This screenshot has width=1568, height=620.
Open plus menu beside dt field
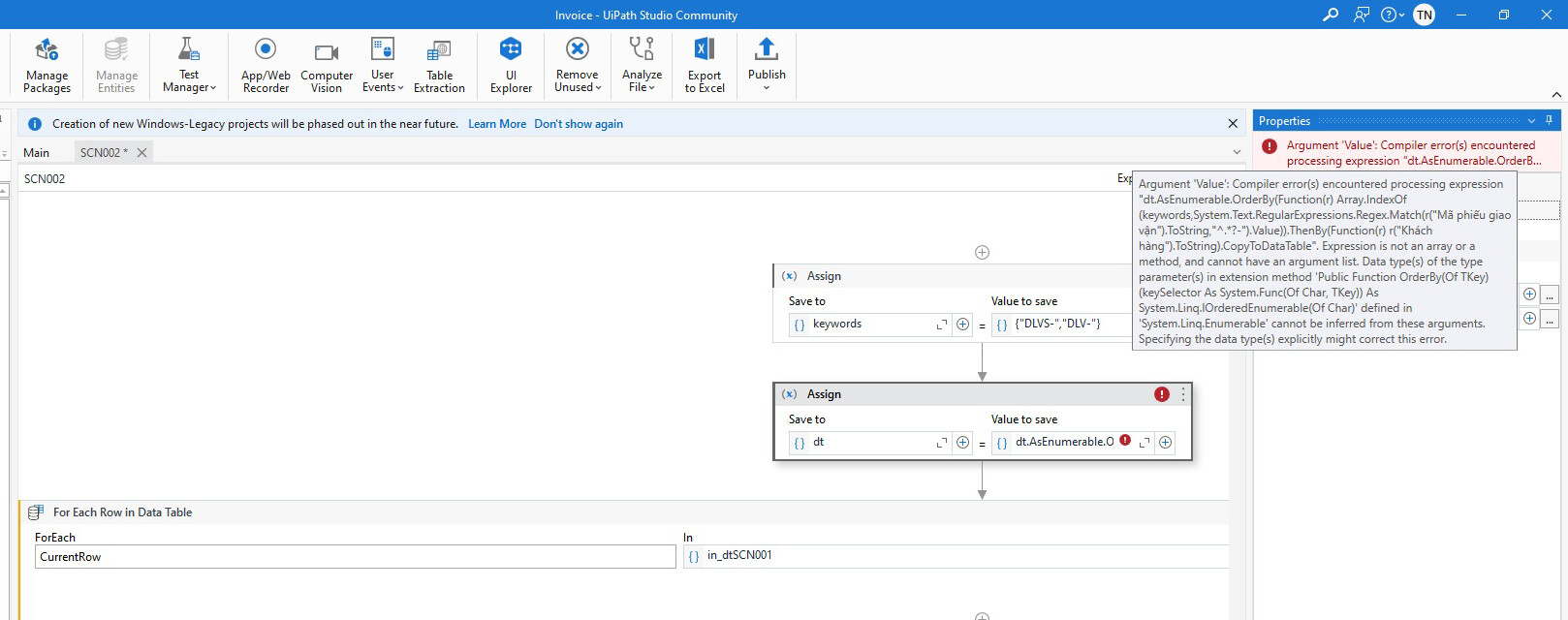click(962, 443)
